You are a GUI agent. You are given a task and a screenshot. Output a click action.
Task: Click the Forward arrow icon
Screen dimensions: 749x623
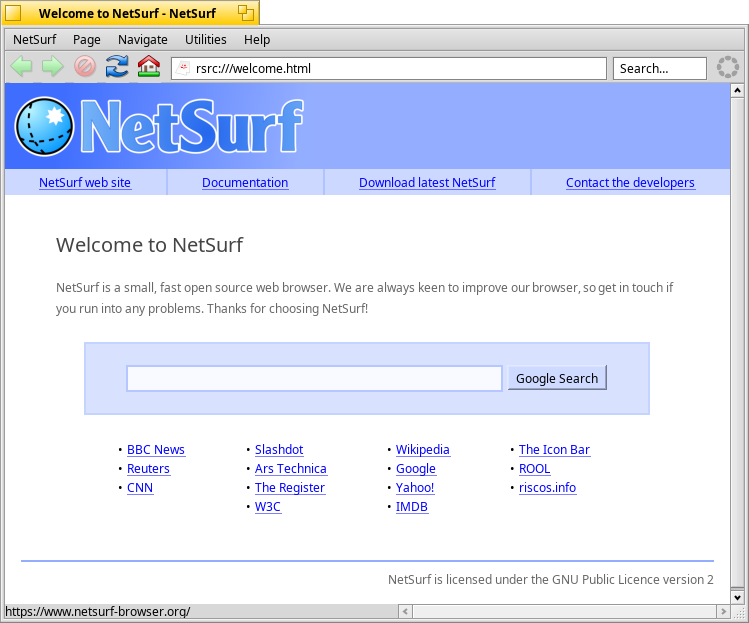[53, 66]
